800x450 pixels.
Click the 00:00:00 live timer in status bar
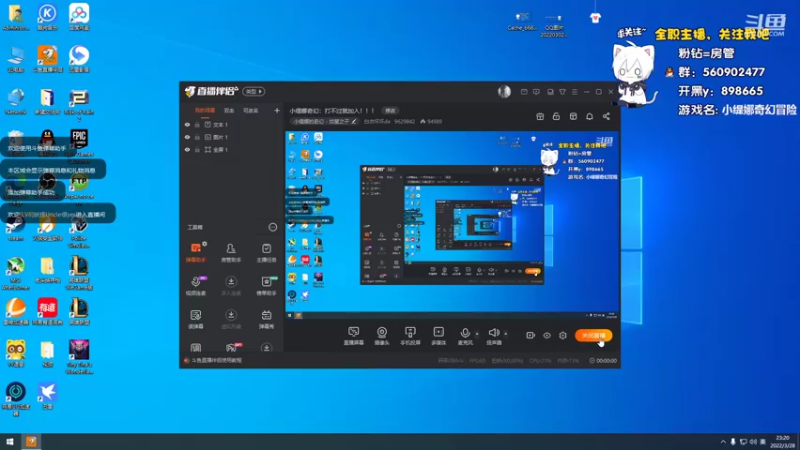click(603, 361)
